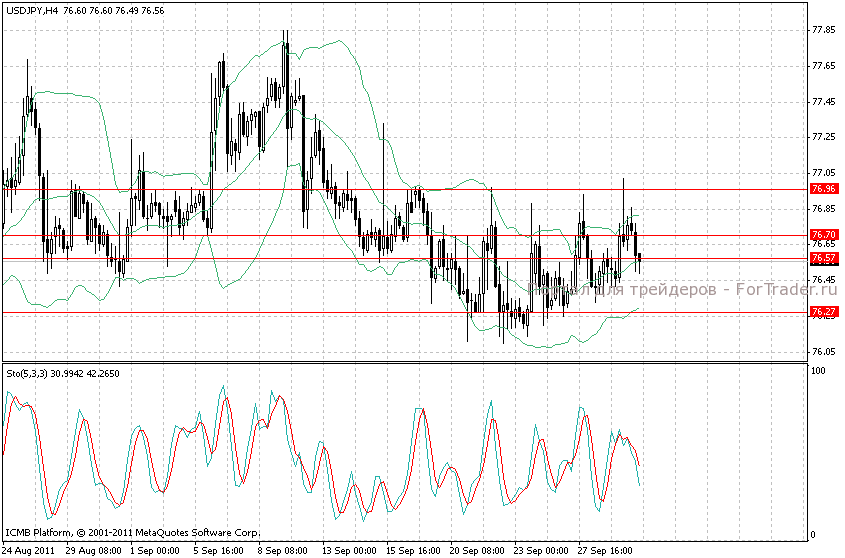Screen dimensions: 845x558
Task: Click the 1 Sep 00:00 time label
Action: point(155,550)
